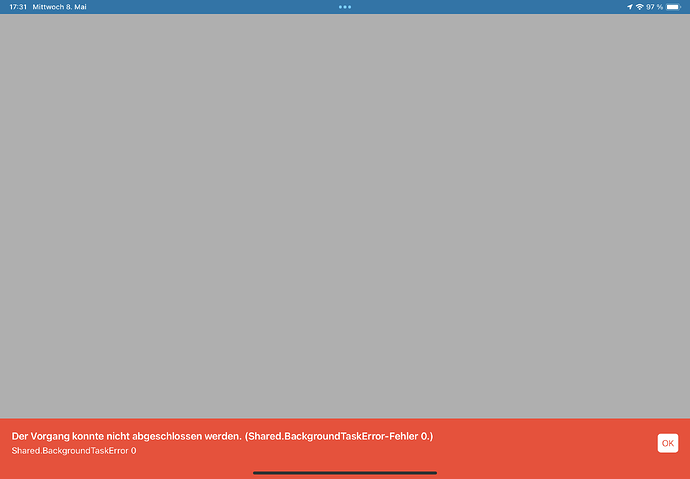Tap the '97 %' battery percentage
The height and width of the screenshot is (479, 690).
click(x=654, y=7)
